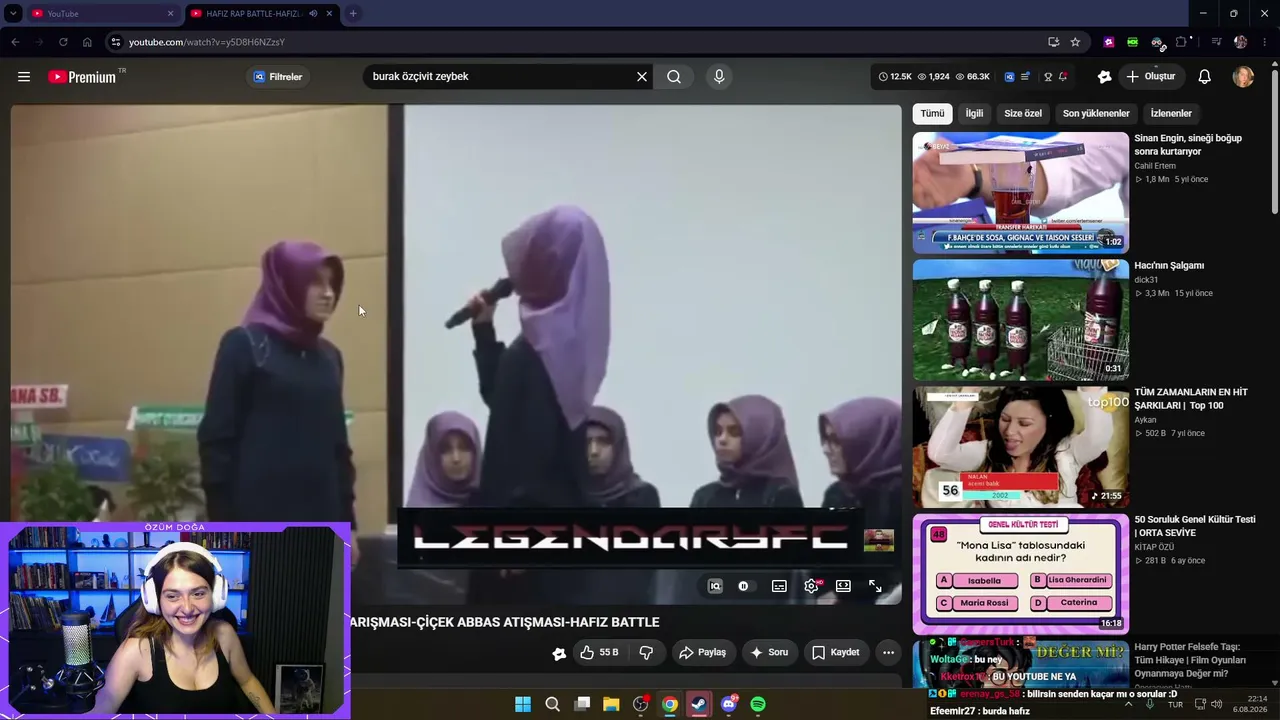Clear the search box text

(642, 77)
